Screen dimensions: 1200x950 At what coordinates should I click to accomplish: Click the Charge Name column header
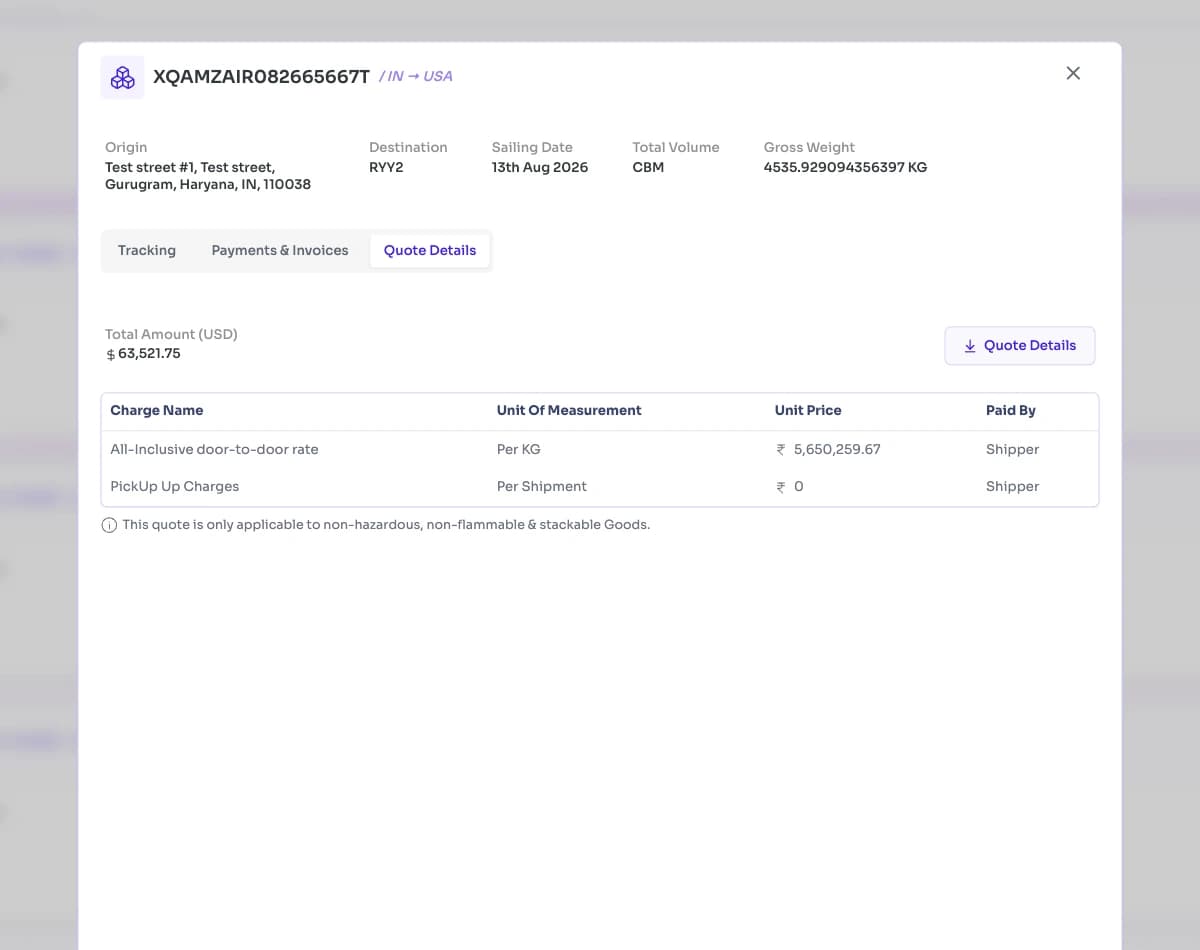157,411
